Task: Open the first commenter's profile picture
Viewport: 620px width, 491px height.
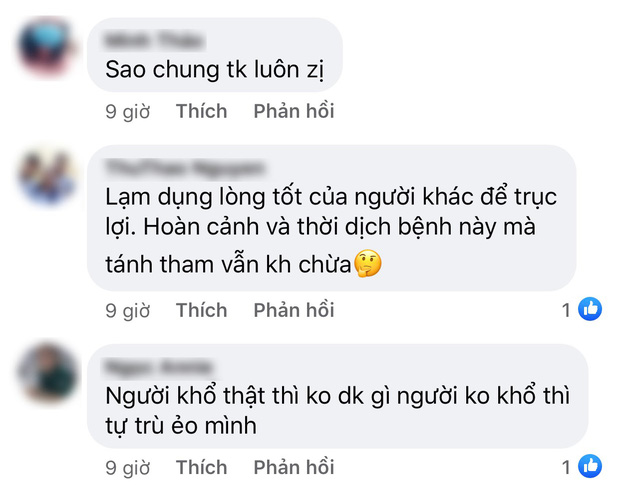Action: 49,46
